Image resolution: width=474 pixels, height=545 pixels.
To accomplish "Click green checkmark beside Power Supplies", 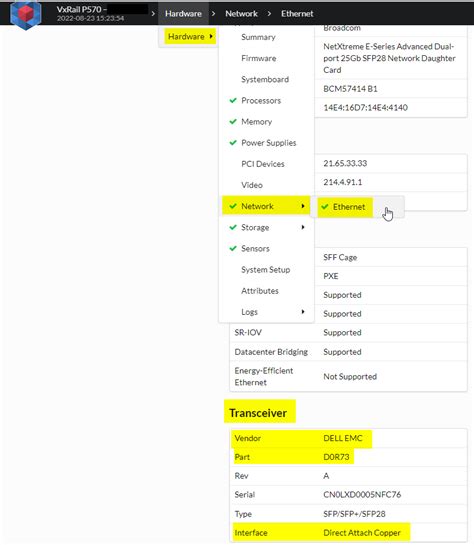I will coord(233,143).
